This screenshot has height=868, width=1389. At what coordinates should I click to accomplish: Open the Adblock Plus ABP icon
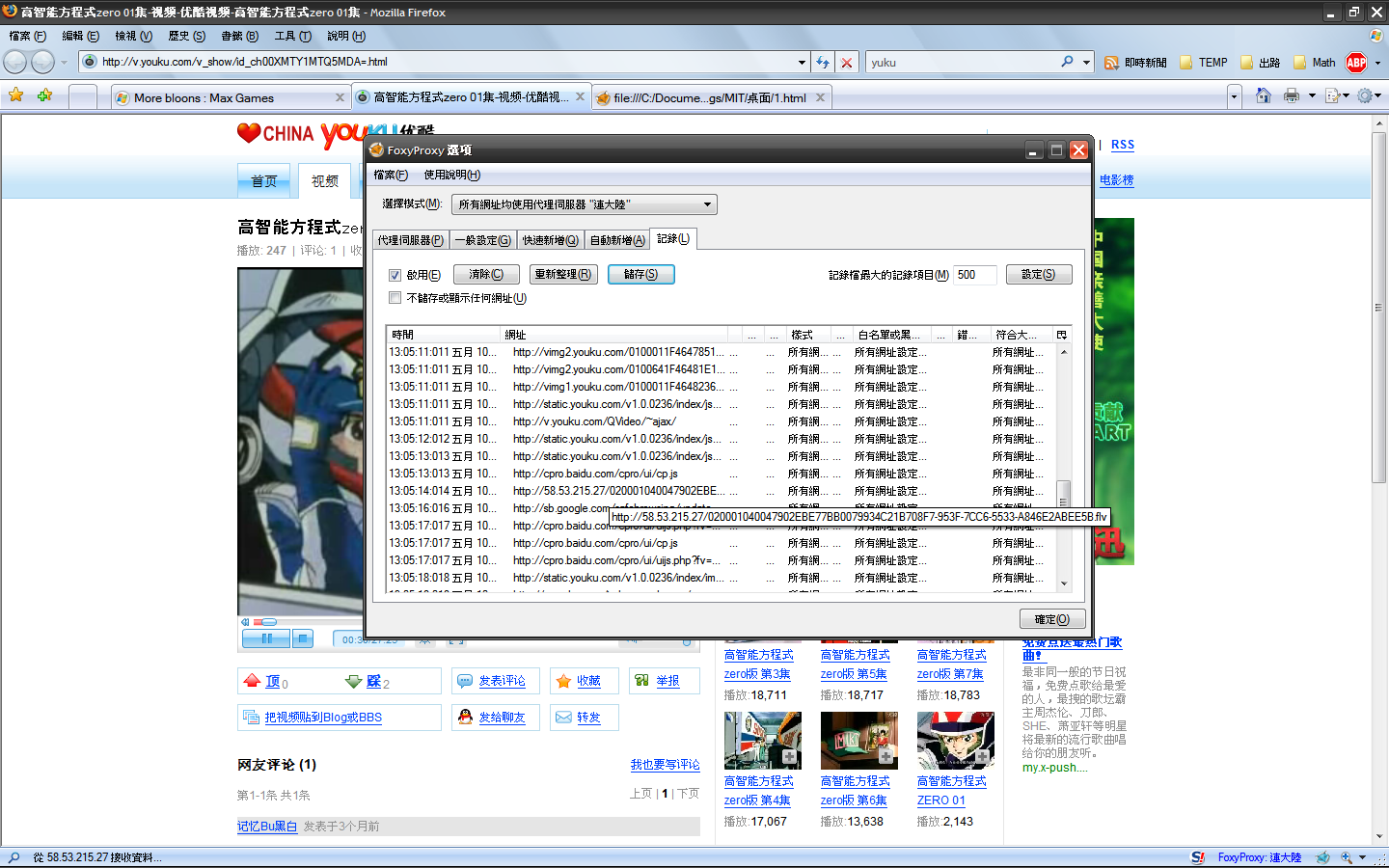(x=1356, y=63)
